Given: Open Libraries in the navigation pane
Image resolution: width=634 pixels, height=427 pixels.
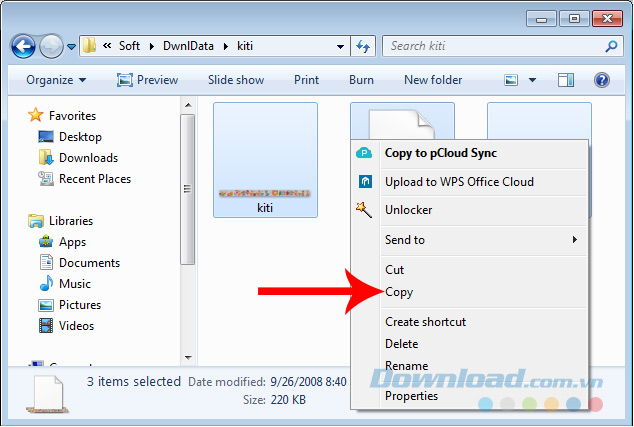Looking at the screenshot, I should pyautogui.click(x=71, y=221).
